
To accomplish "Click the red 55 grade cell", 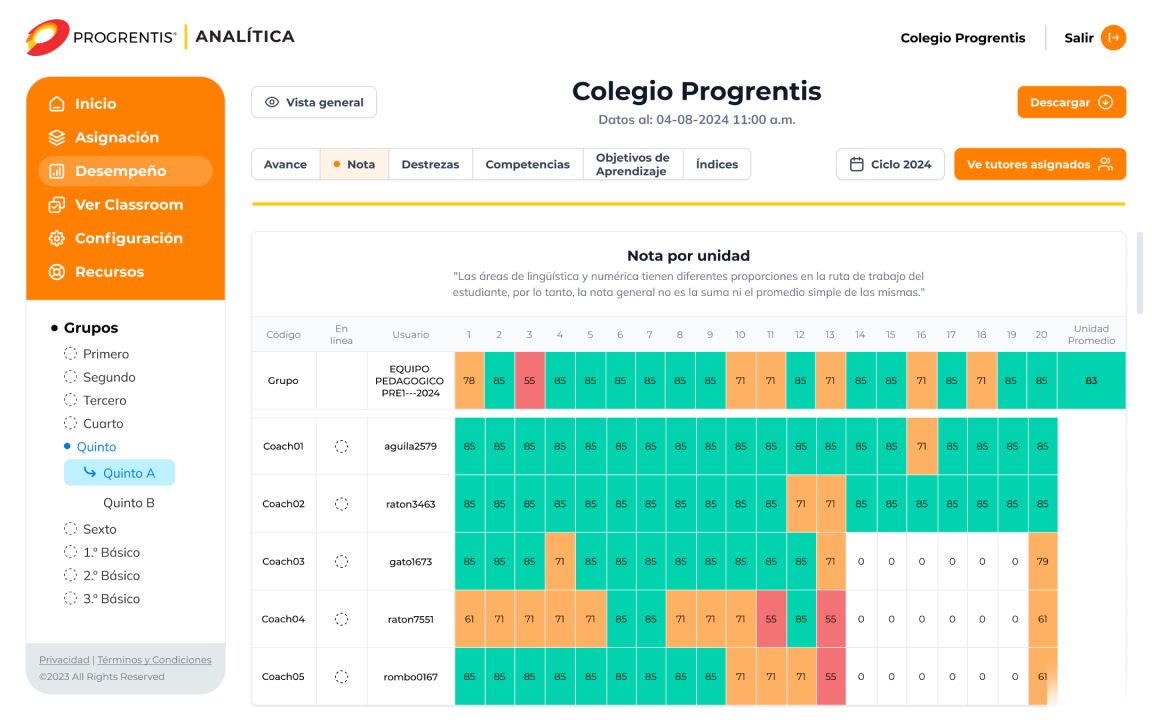I will pos(530,381).
